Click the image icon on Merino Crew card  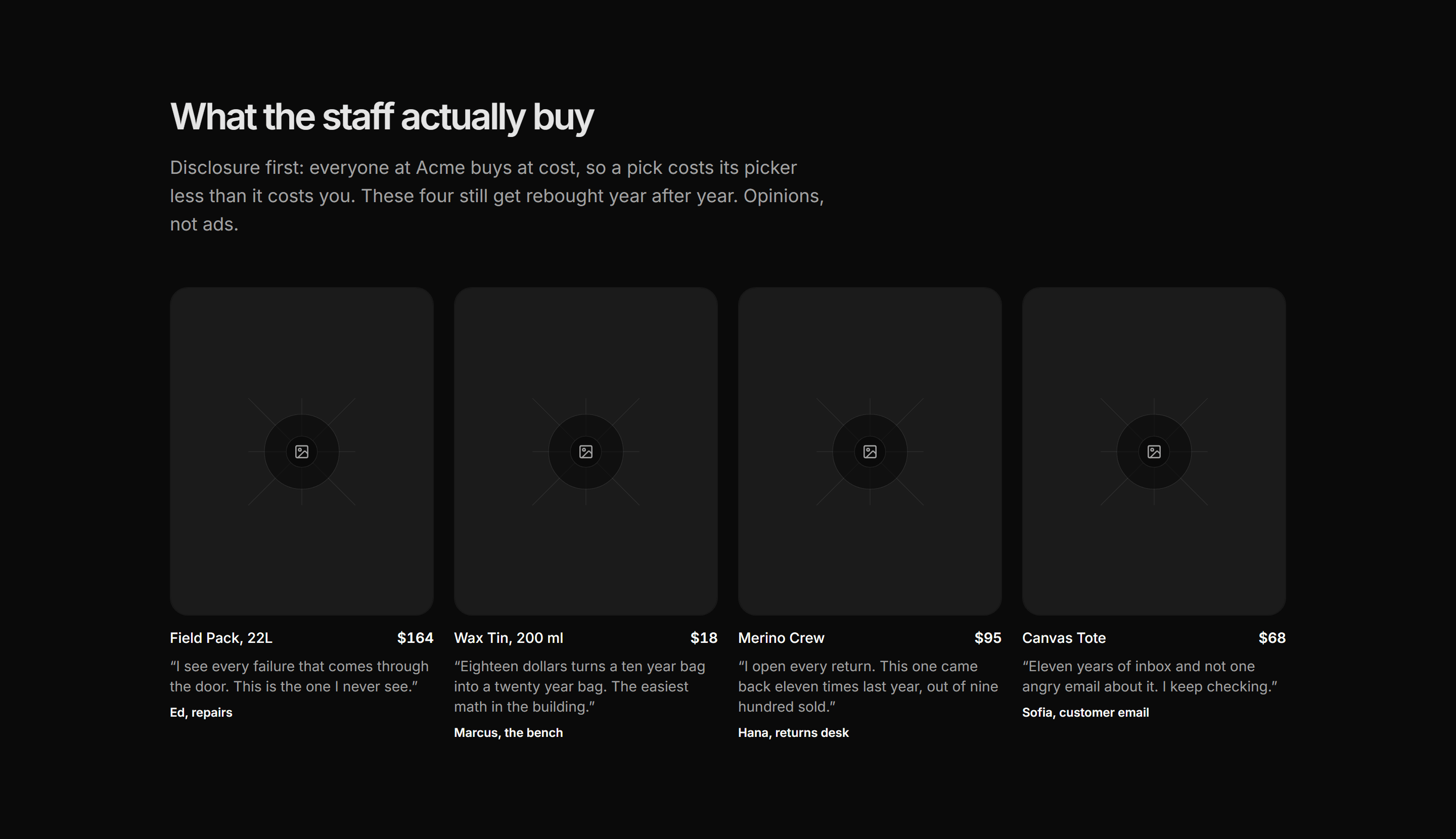pos(870,452)
